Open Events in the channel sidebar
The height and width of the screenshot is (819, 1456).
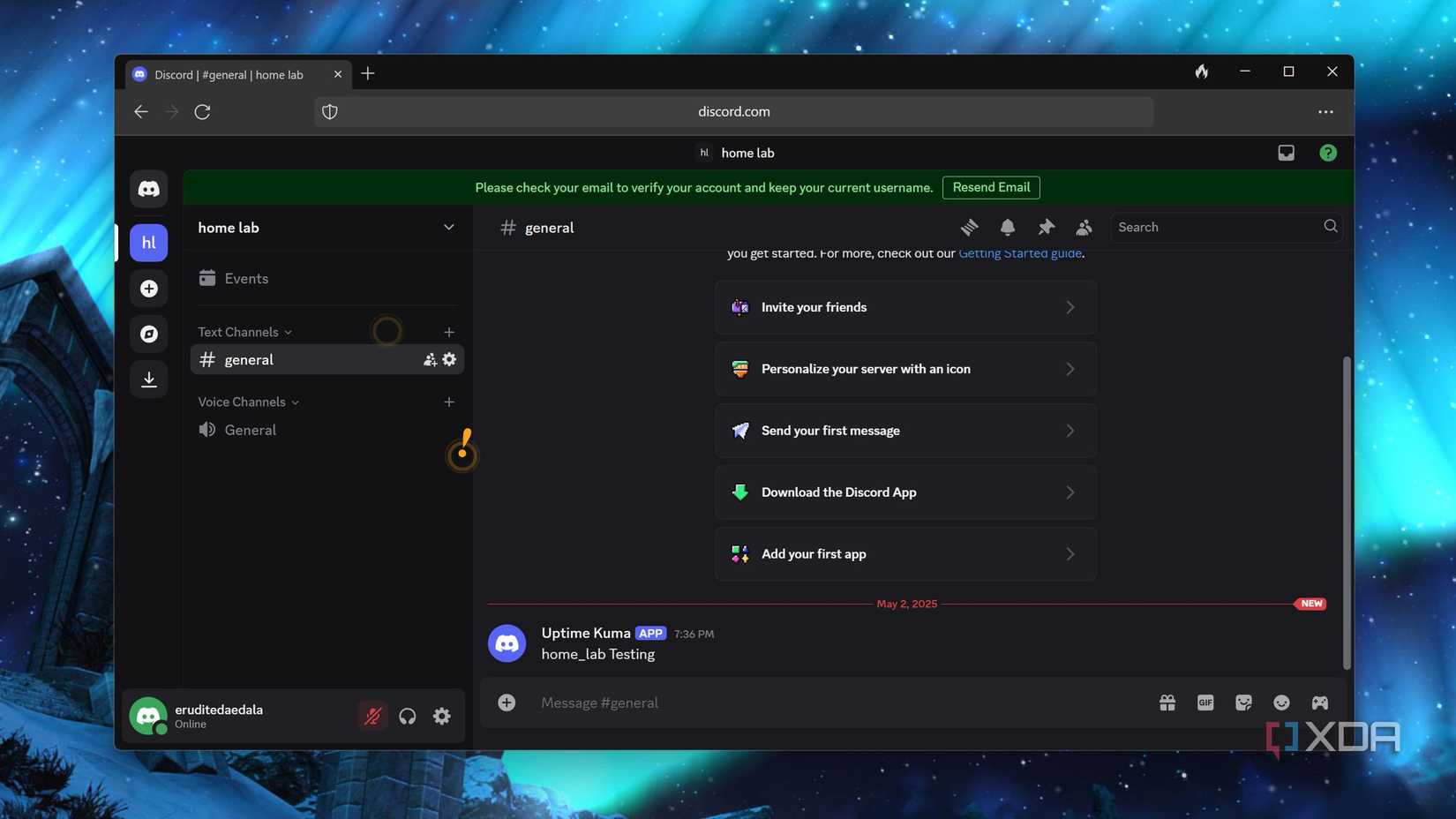tap(327, 278)
